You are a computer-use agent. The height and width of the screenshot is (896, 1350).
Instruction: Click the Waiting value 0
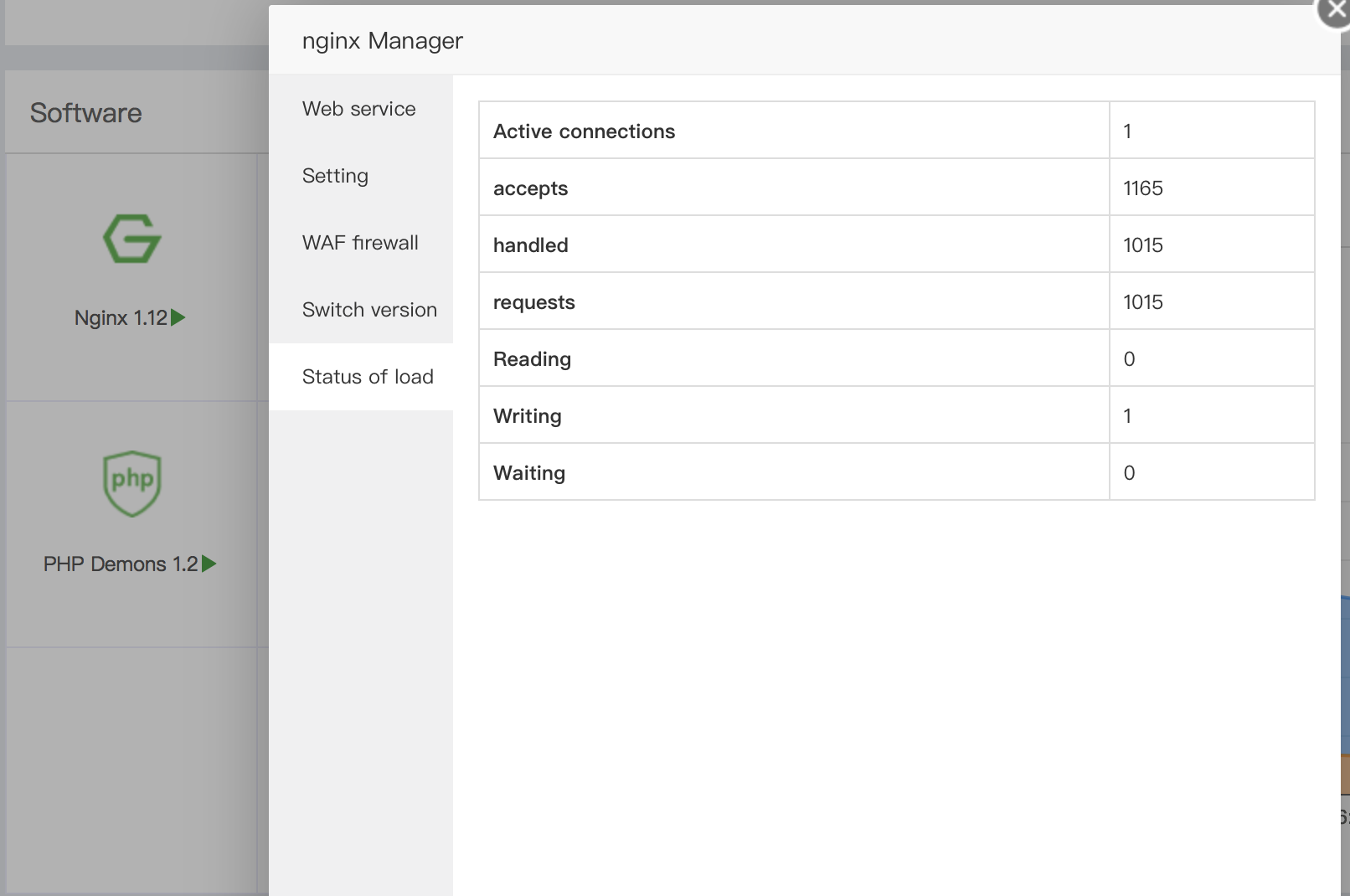click(1129, 473)
